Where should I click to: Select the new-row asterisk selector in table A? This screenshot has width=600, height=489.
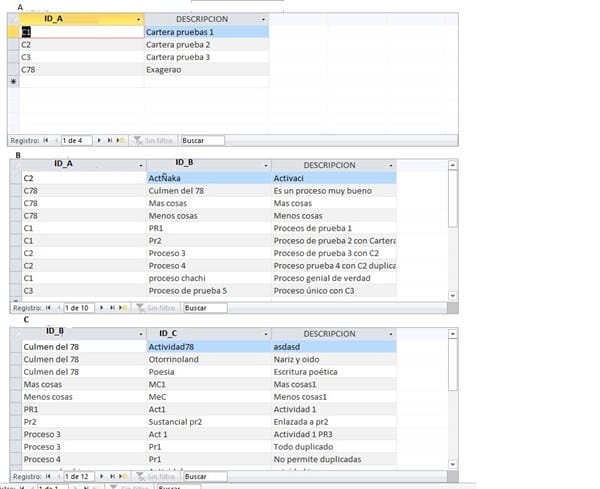click(x=13, y=82)
